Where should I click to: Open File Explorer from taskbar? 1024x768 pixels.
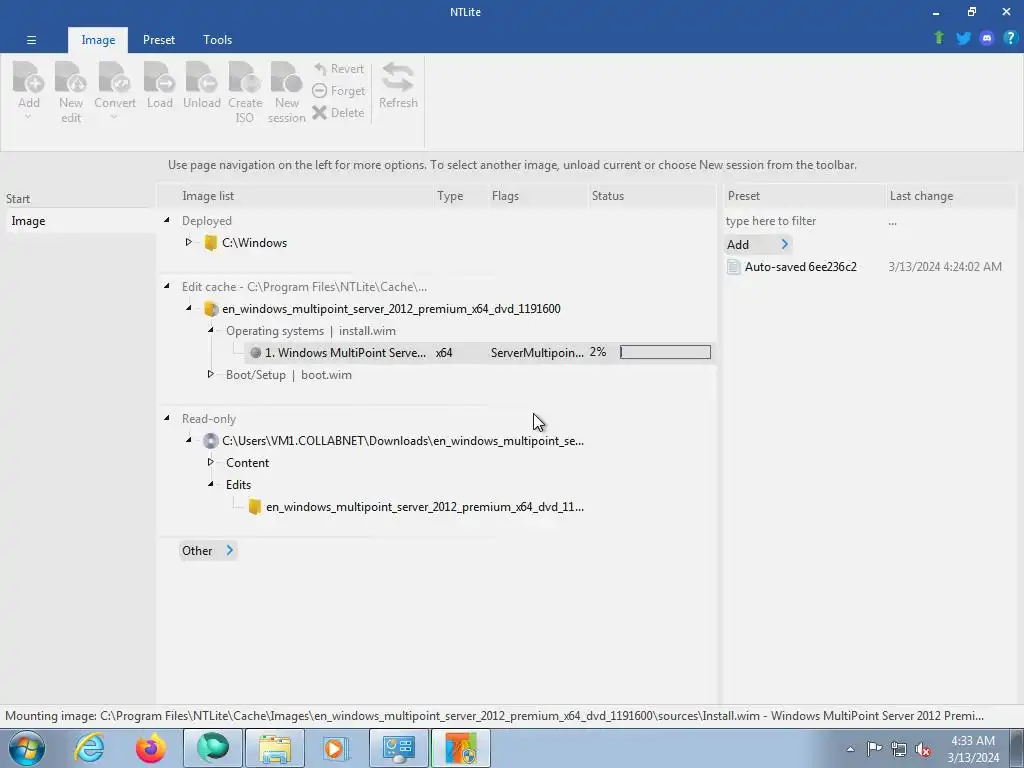(x=275, y=748)
